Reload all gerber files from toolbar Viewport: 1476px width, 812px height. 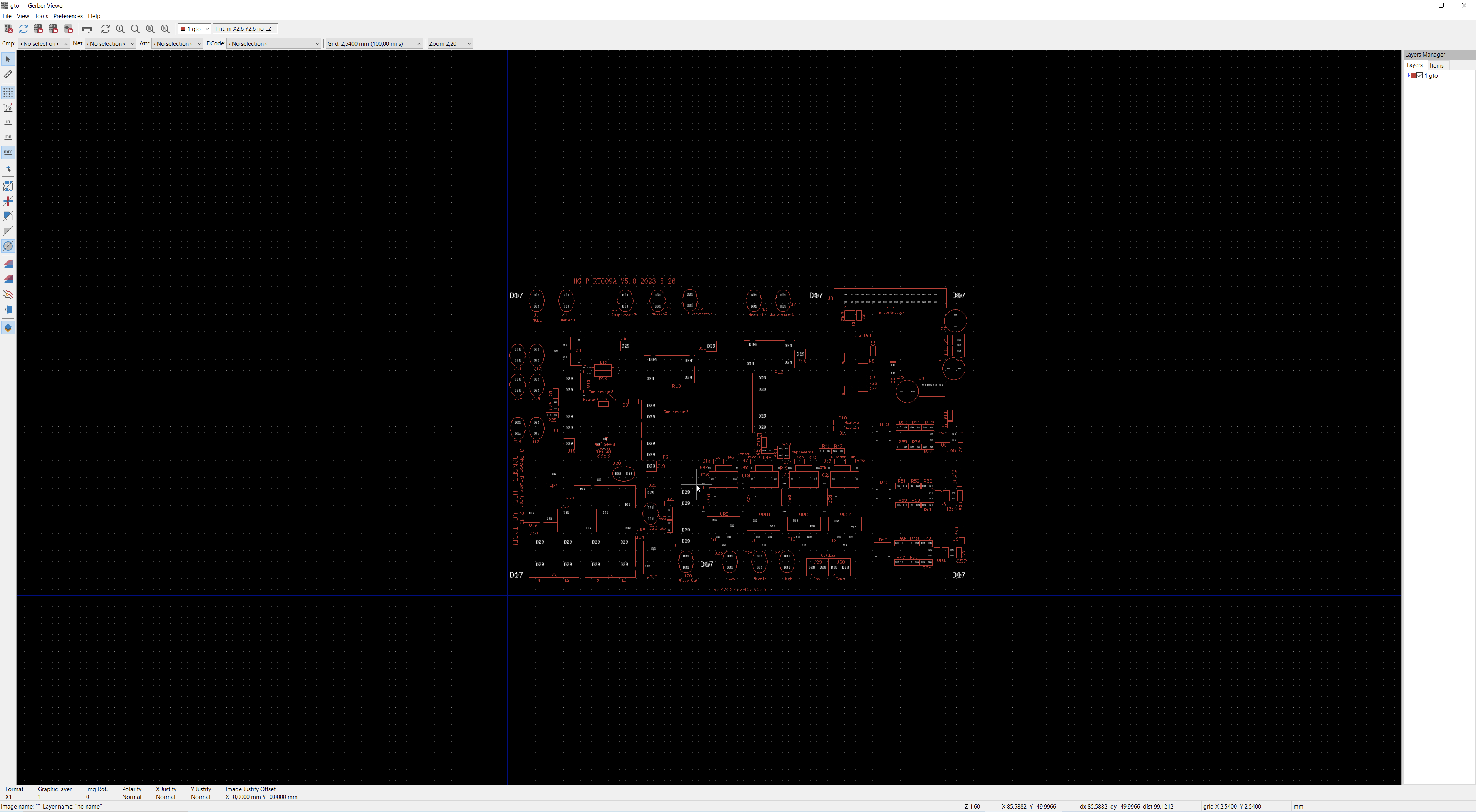(23, 28)
